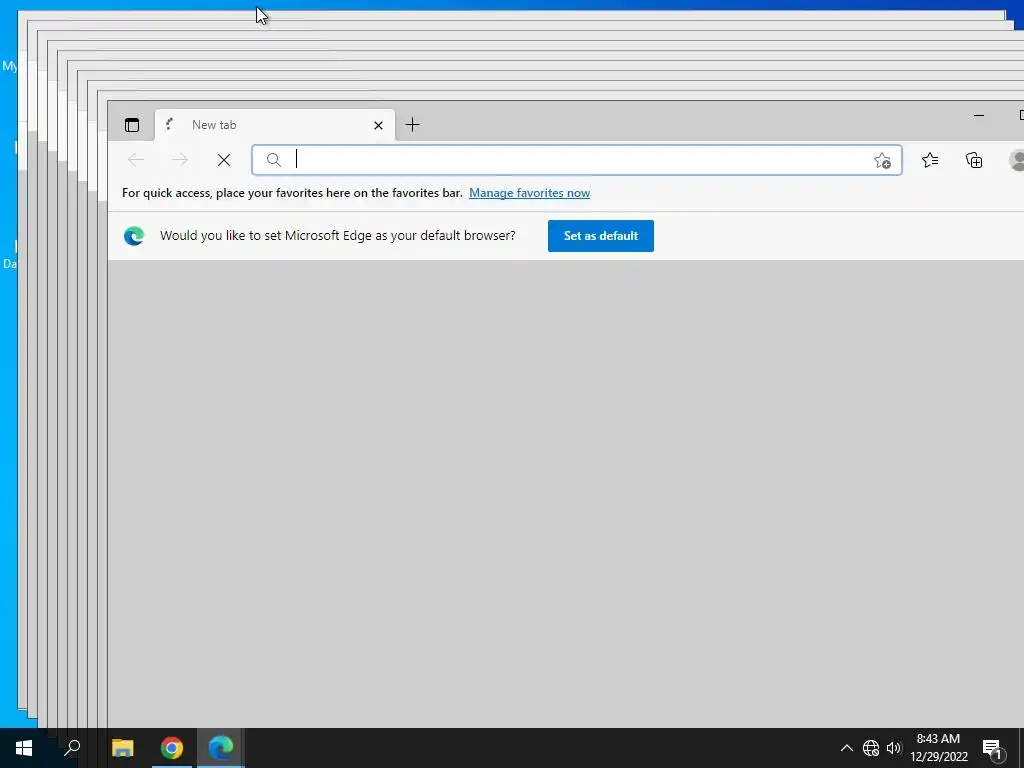Open the tab actions menu icon
This screenshot has height=768, width=1024.
point(132,125)
